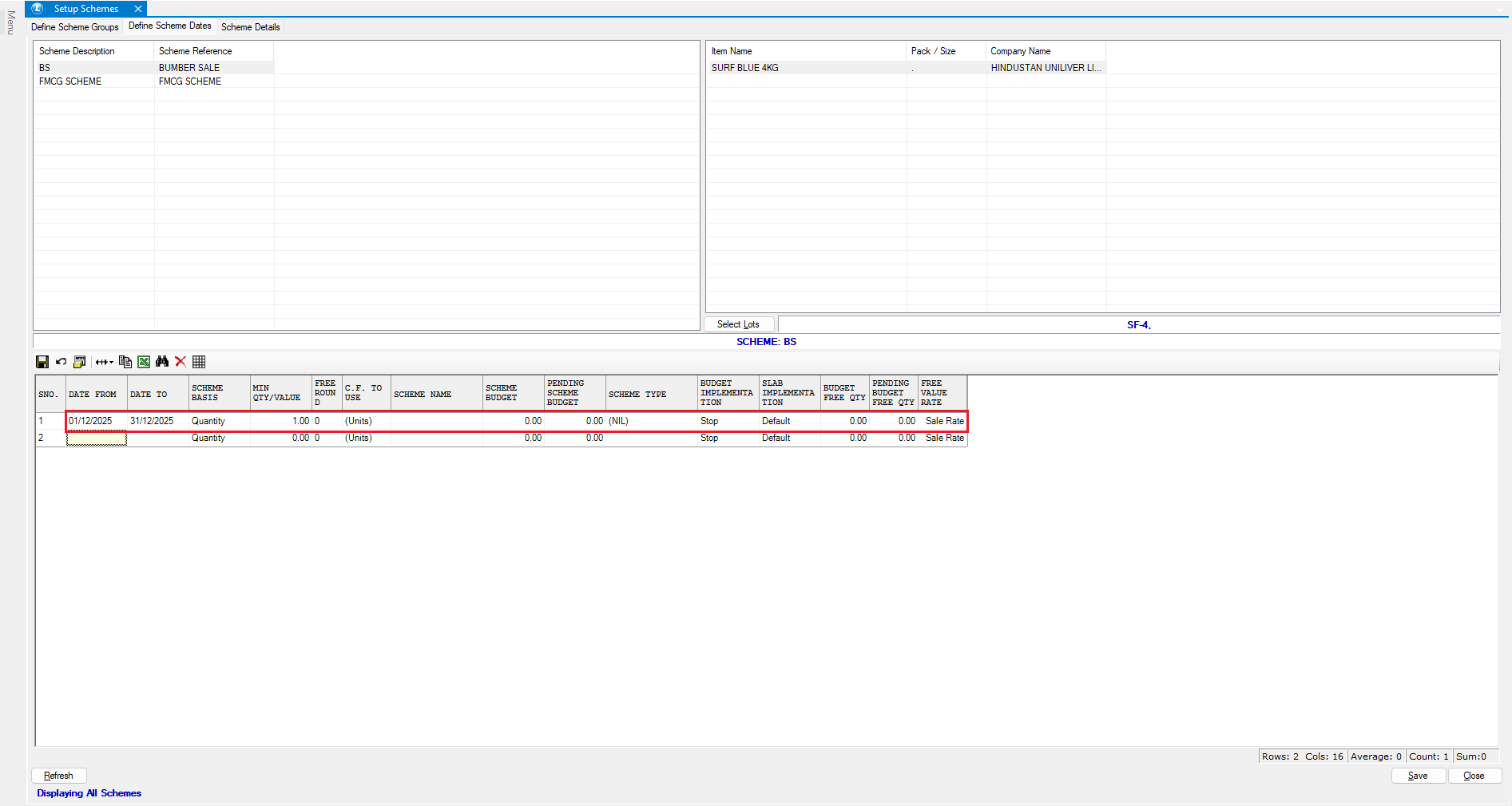Click the grid layout icon
The width and height of the screenshot is (1512, 806).
pos(199,362)
